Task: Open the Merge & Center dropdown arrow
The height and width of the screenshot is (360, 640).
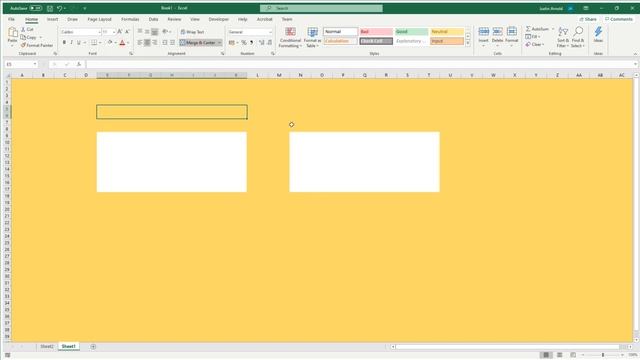Action: [220, 43]
